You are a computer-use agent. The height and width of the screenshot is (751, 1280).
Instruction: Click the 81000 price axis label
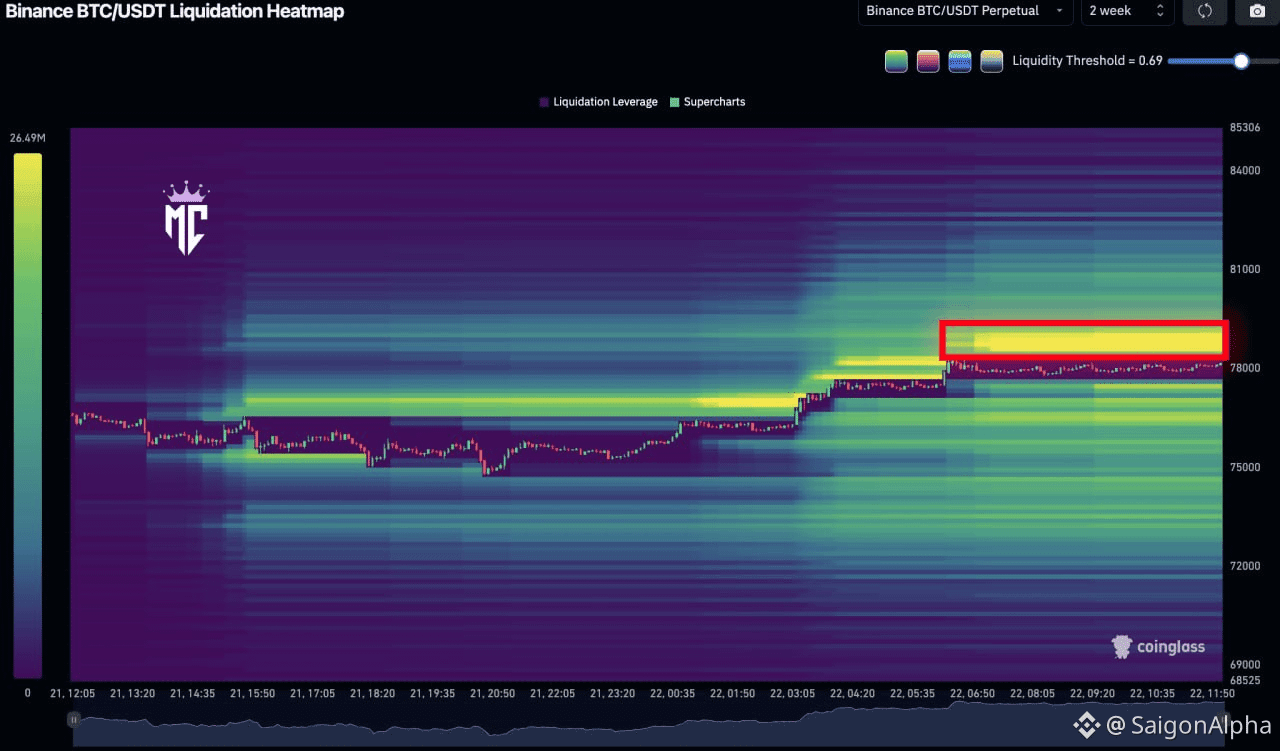1245,269
